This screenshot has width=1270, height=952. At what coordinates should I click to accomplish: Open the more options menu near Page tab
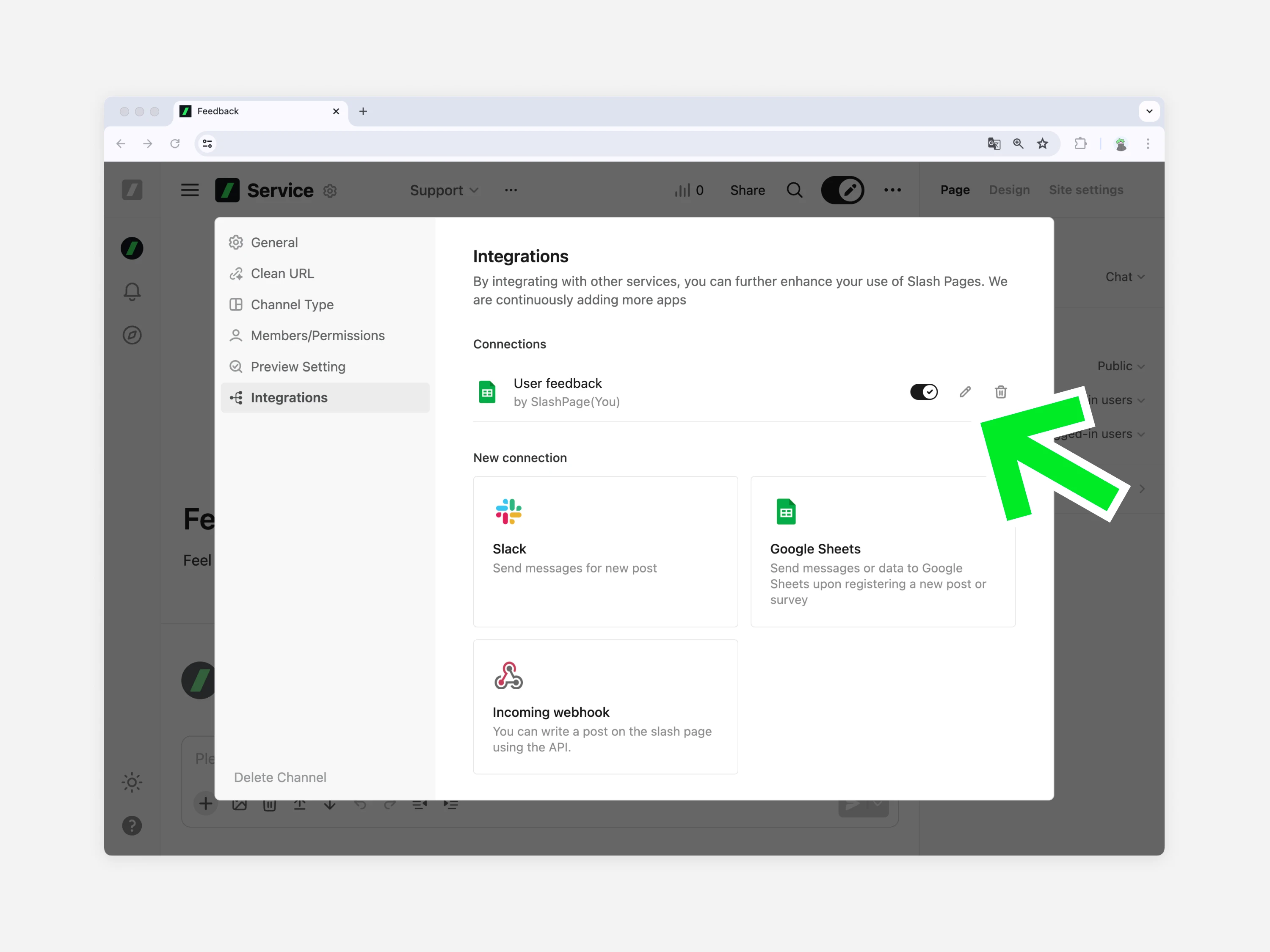tap(892, 190)
